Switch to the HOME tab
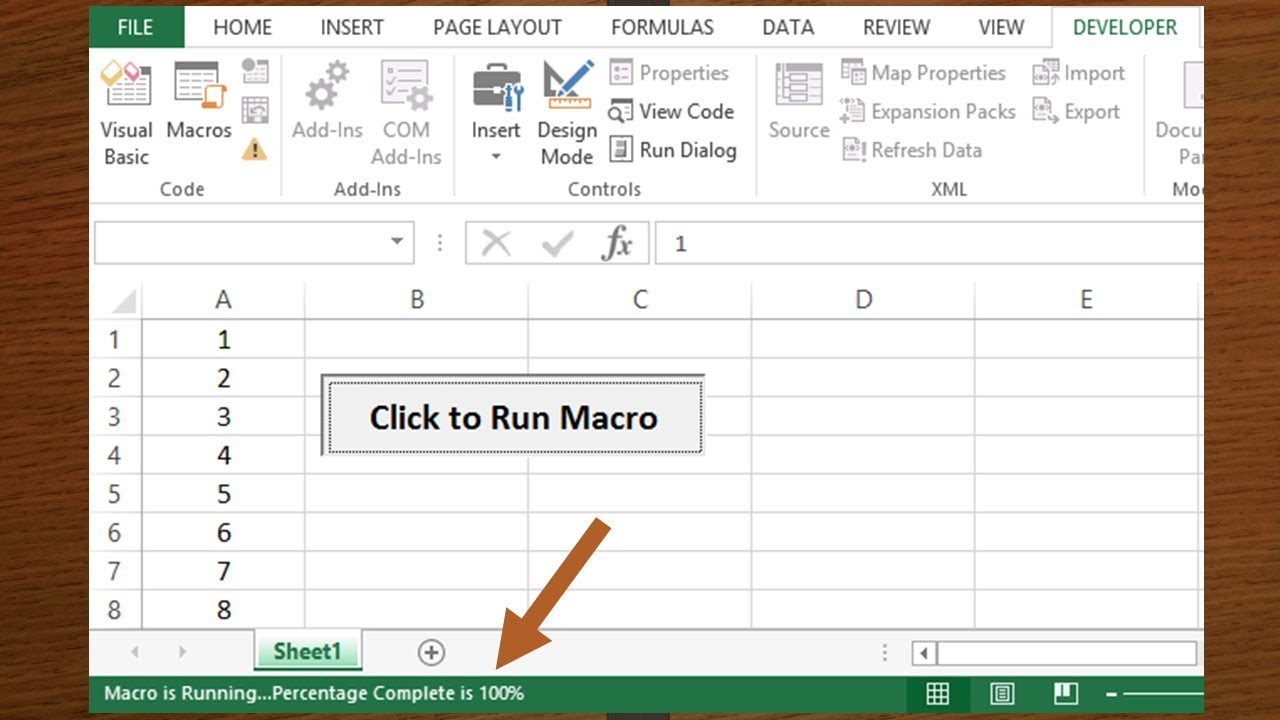The height and width of the screenshot is (720, 1280). coord(242,27)
